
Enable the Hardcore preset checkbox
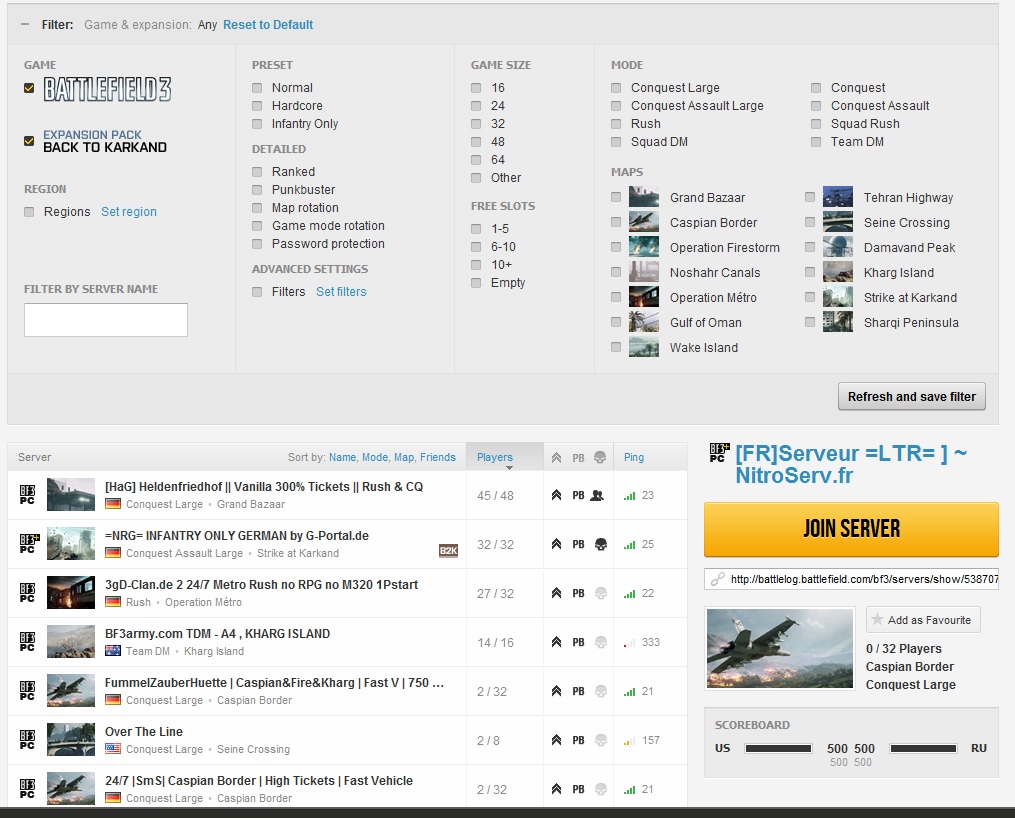pyautogui.click(x=257, y=105)
